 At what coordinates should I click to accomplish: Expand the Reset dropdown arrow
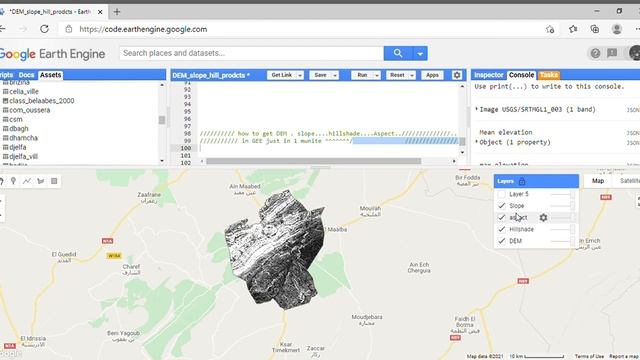pyautogui.click(x=412, y=75)
